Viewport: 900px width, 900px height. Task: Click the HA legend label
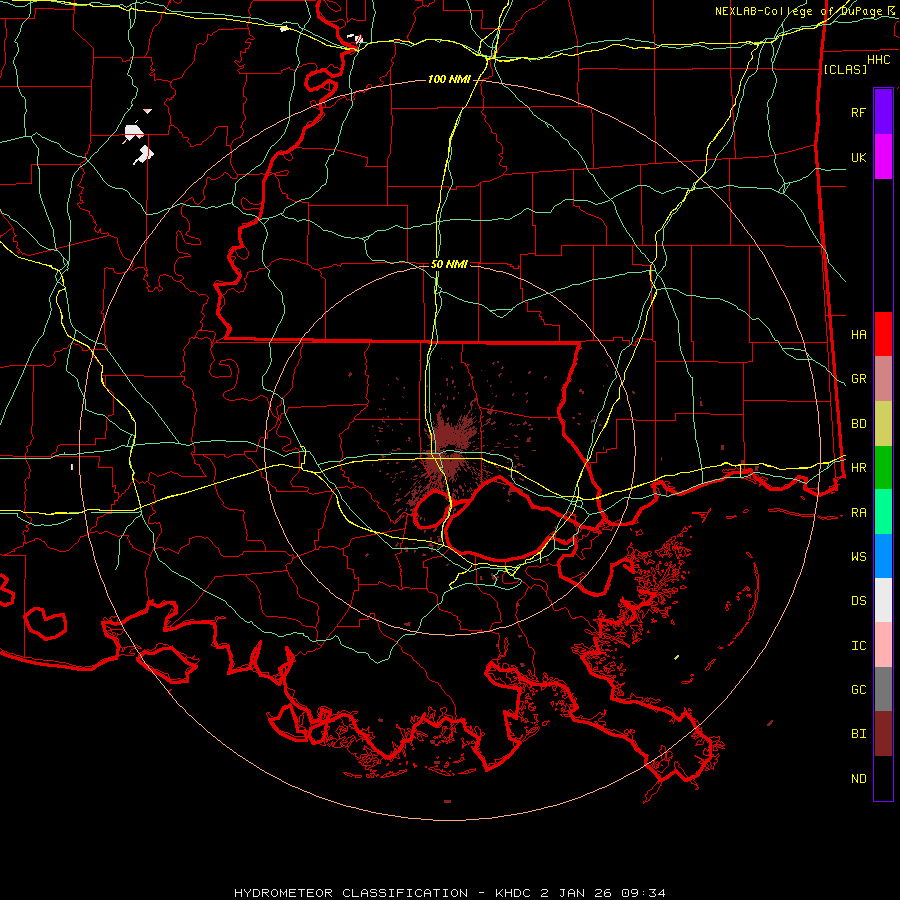pos(859,334)
